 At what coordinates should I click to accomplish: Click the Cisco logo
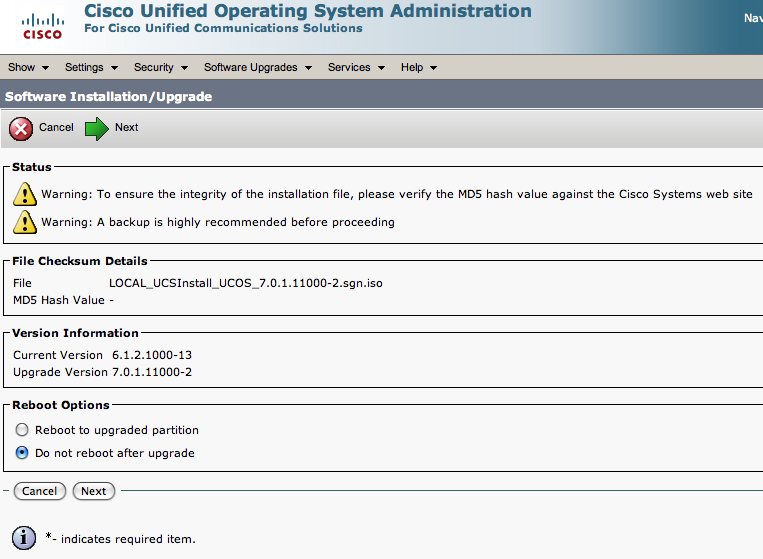click(42, 27)
